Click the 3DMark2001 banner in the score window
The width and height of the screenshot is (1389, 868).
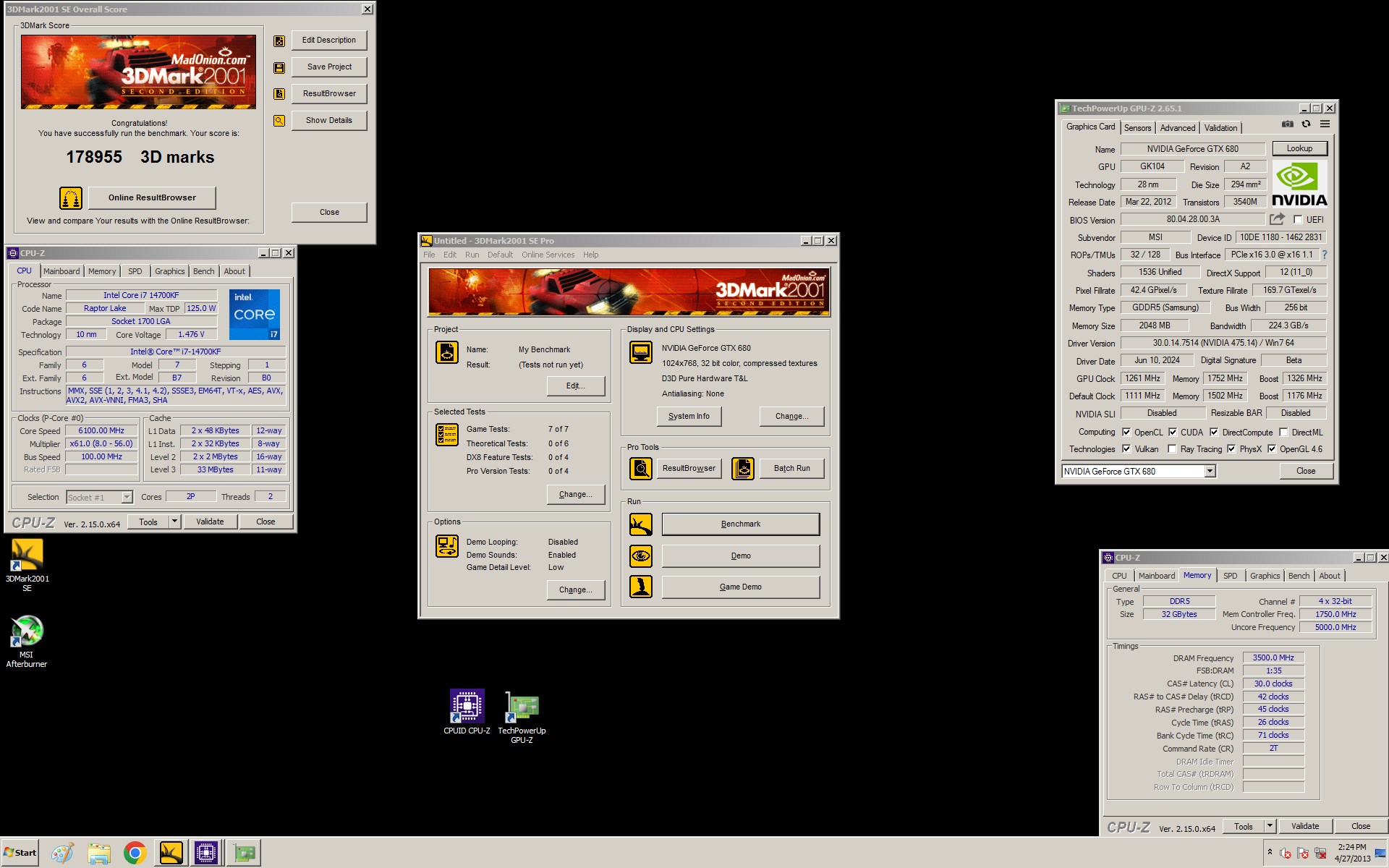tap(138, 72)
